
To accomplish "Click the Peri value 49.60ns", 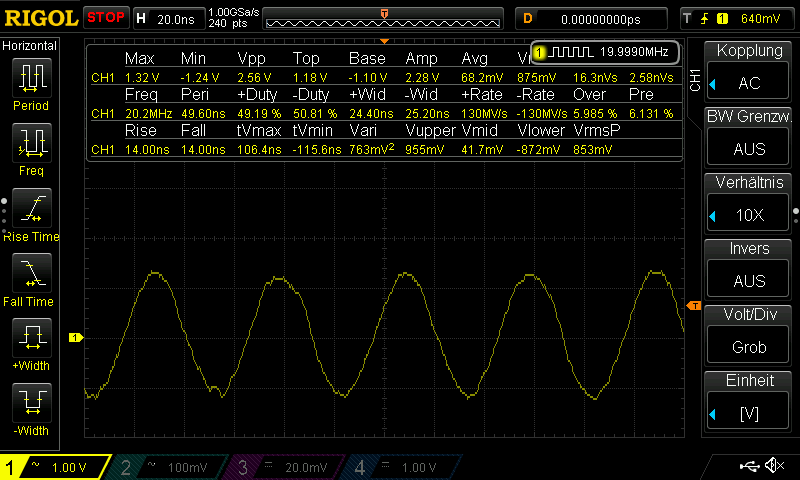I will (x=203, y=113).
